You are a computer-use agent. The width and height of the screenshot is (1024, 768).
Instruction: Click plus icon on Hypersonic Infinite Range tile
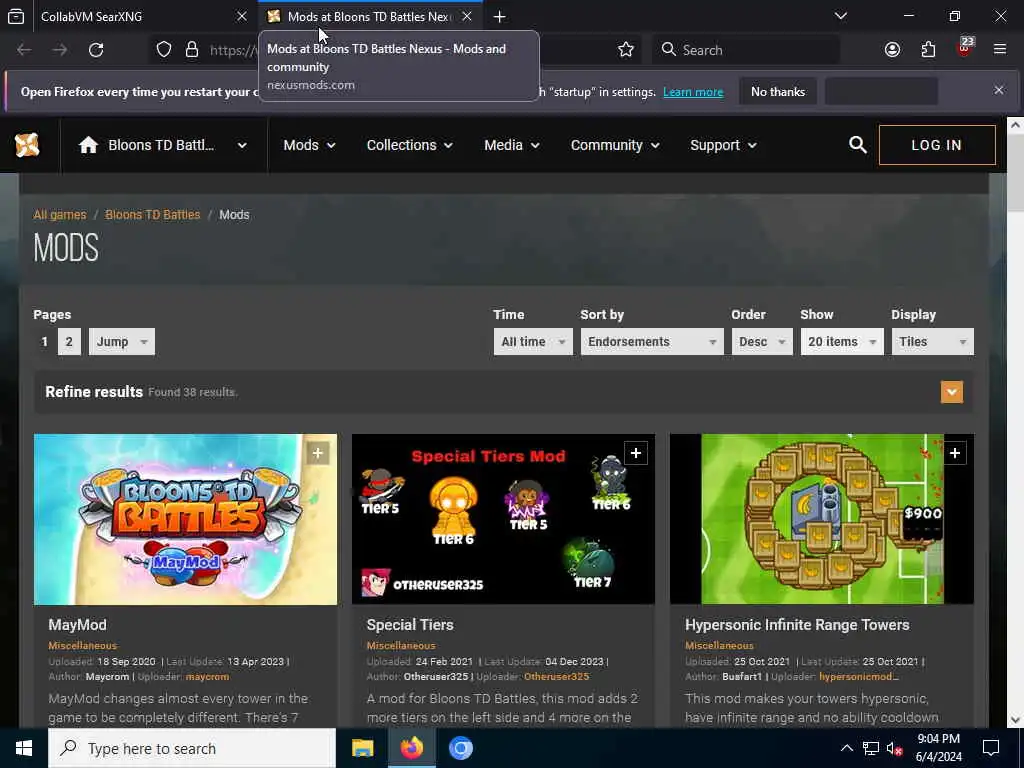tap(954, 453)
